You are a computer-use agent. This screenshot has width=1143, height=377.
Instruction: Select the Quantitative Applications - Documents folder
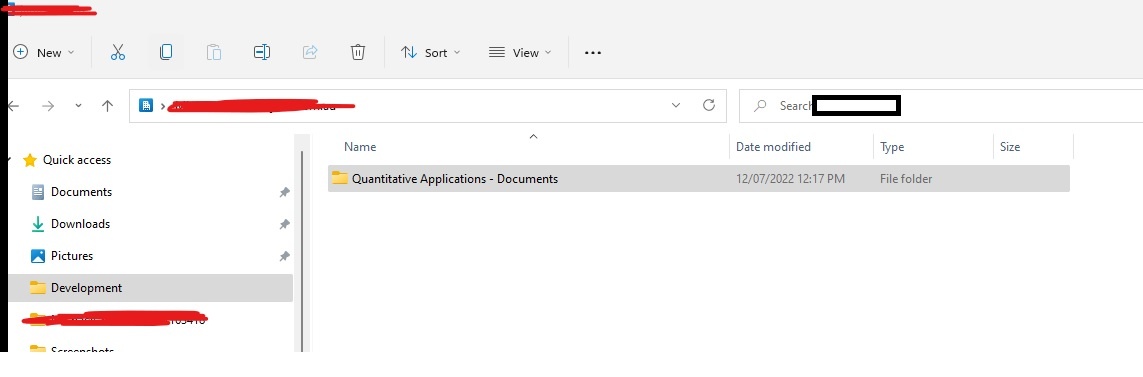click(x=698, y=179)
